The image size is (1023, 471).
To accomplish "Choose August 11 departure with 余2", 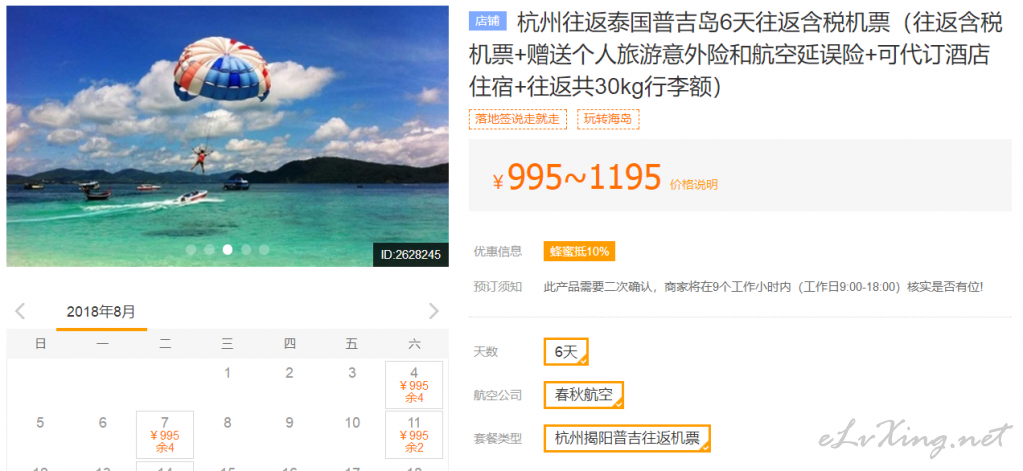I will [x=414, y=434].
